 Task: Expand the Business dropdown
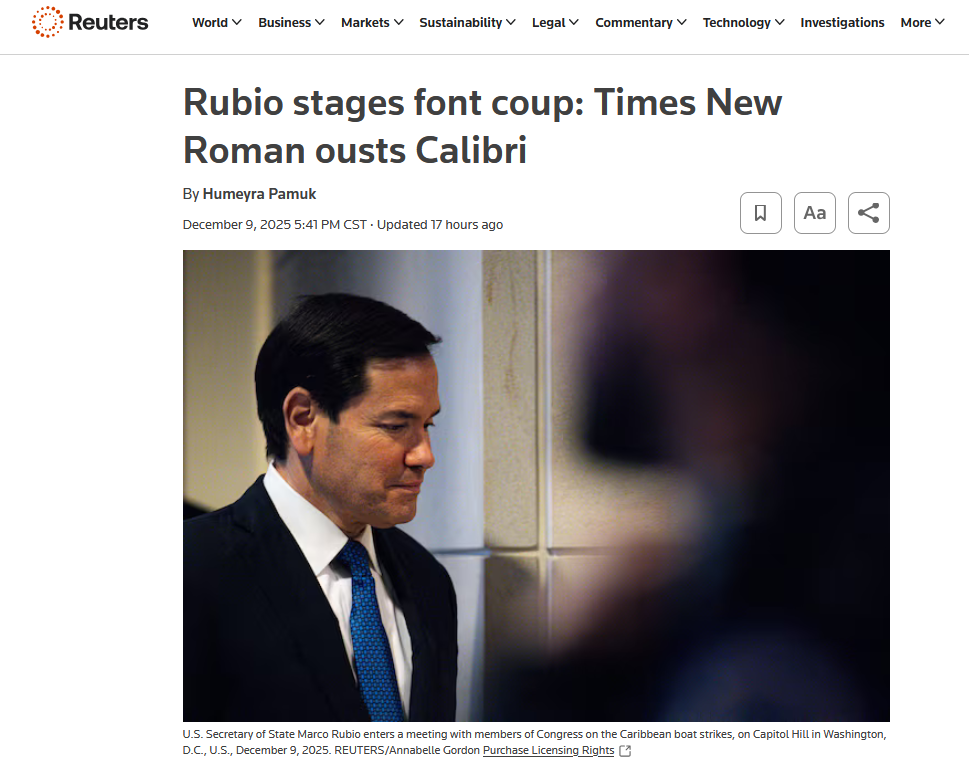pyautogui.click(x=291, y=22)
